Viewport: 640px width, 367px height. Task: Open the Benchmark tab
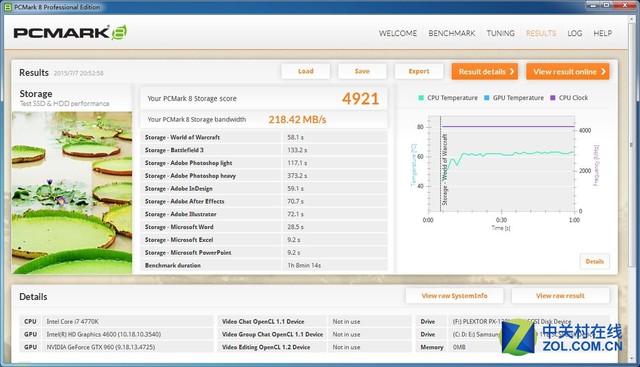(x=452, y=33)
